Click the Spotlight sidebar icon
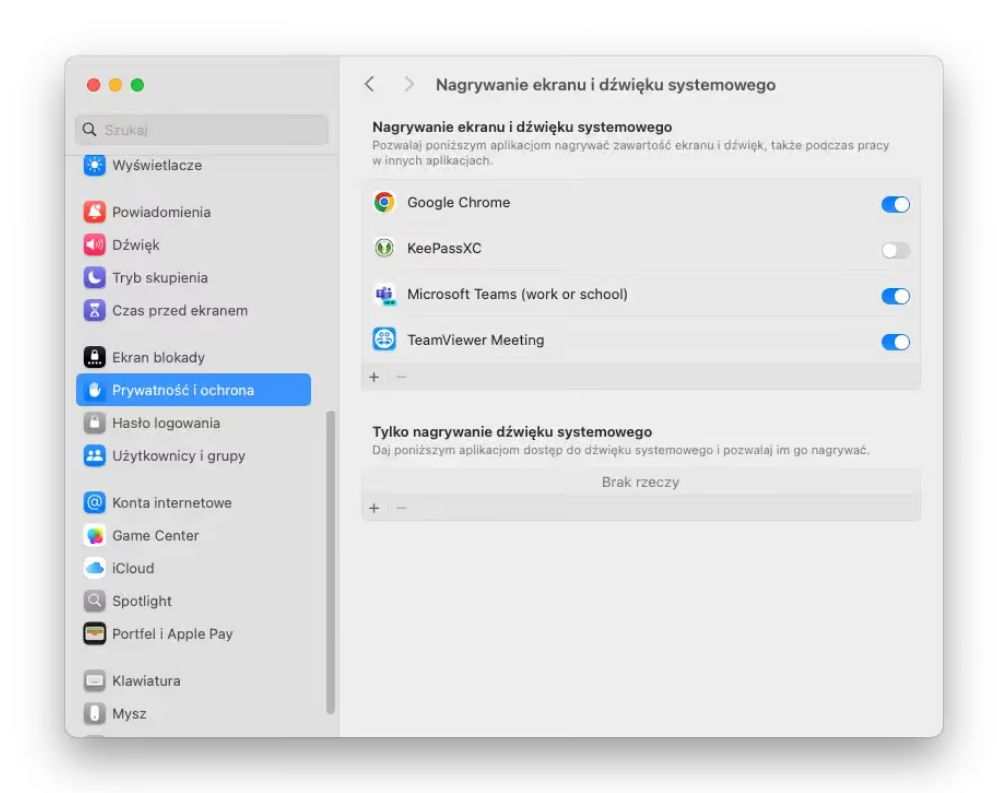The image size is (997, 793). tap(95, 602)
